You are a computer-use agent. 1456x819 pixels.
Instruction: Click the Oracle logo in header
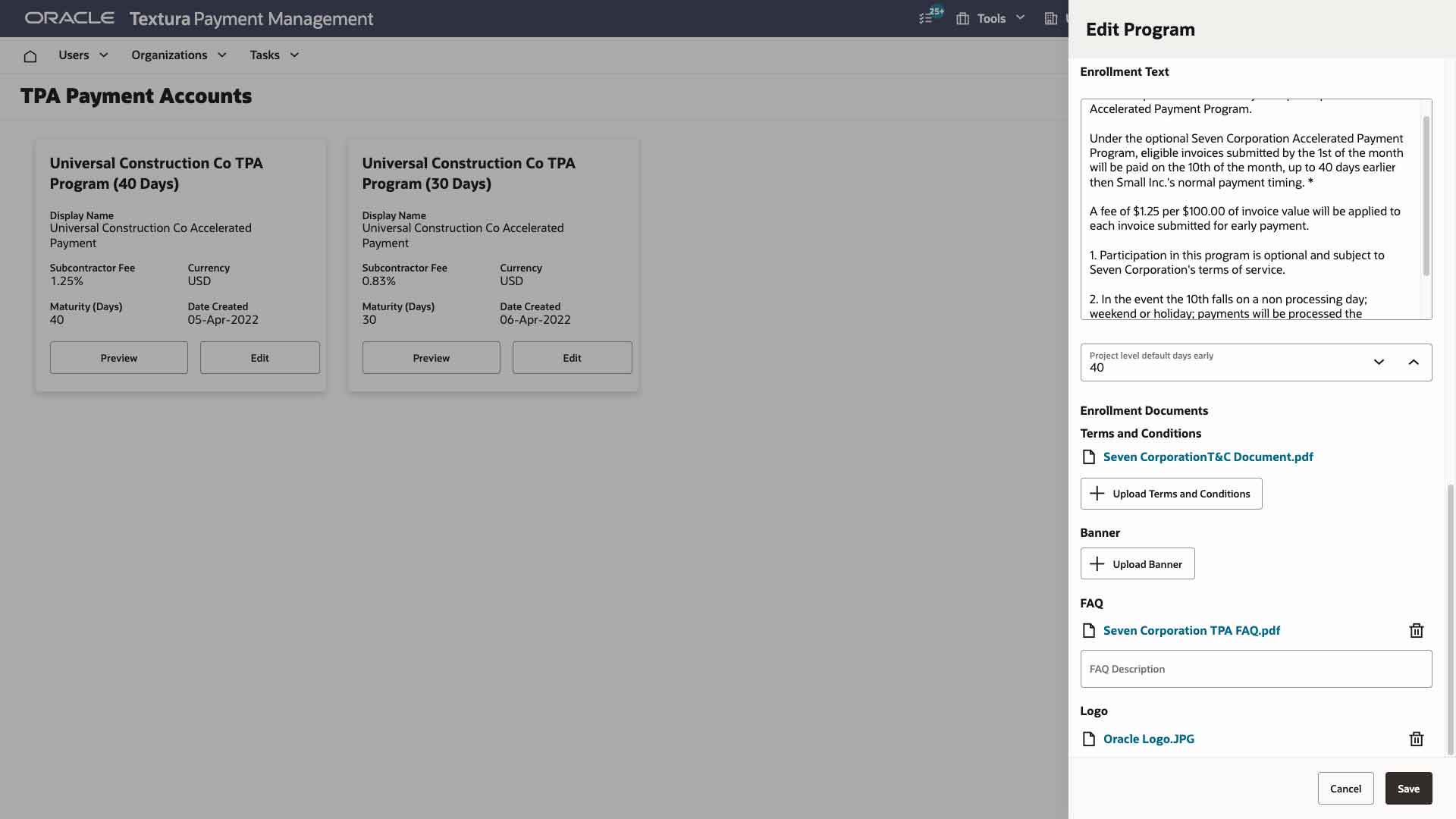[69, 17]
